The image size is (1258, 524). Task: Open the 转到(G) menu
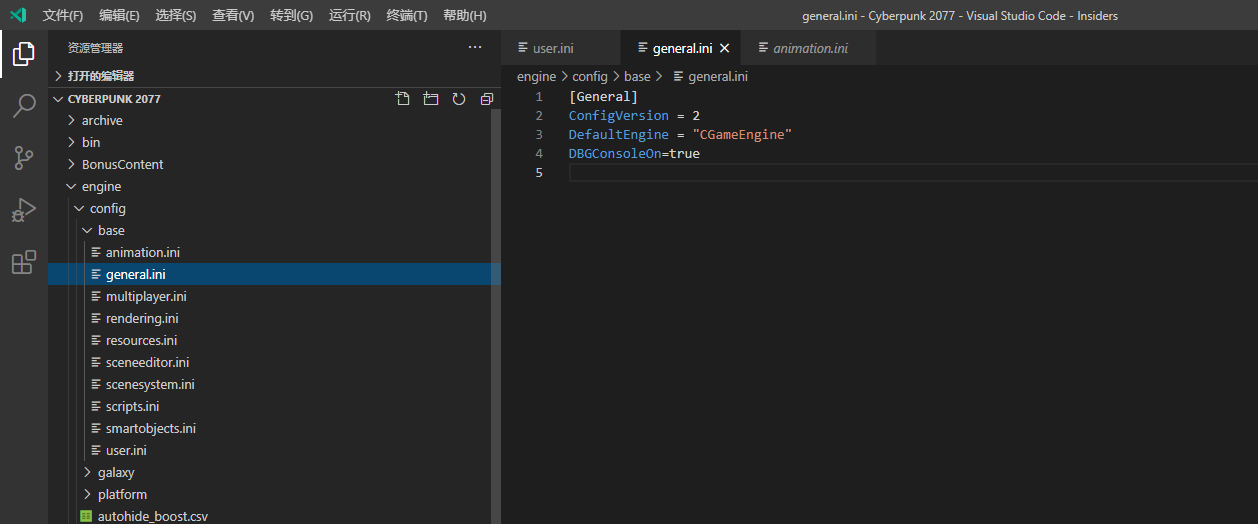tap(291, 16)
